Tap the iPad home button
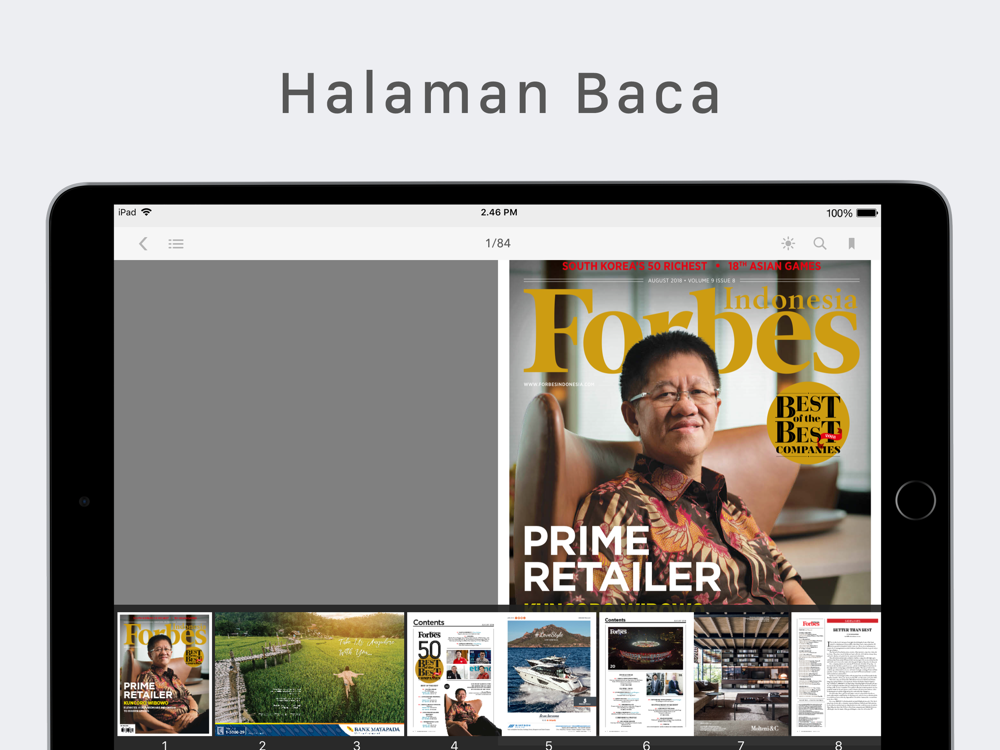The width and height of the screenshot is (1000, 750). coord(915,501)
